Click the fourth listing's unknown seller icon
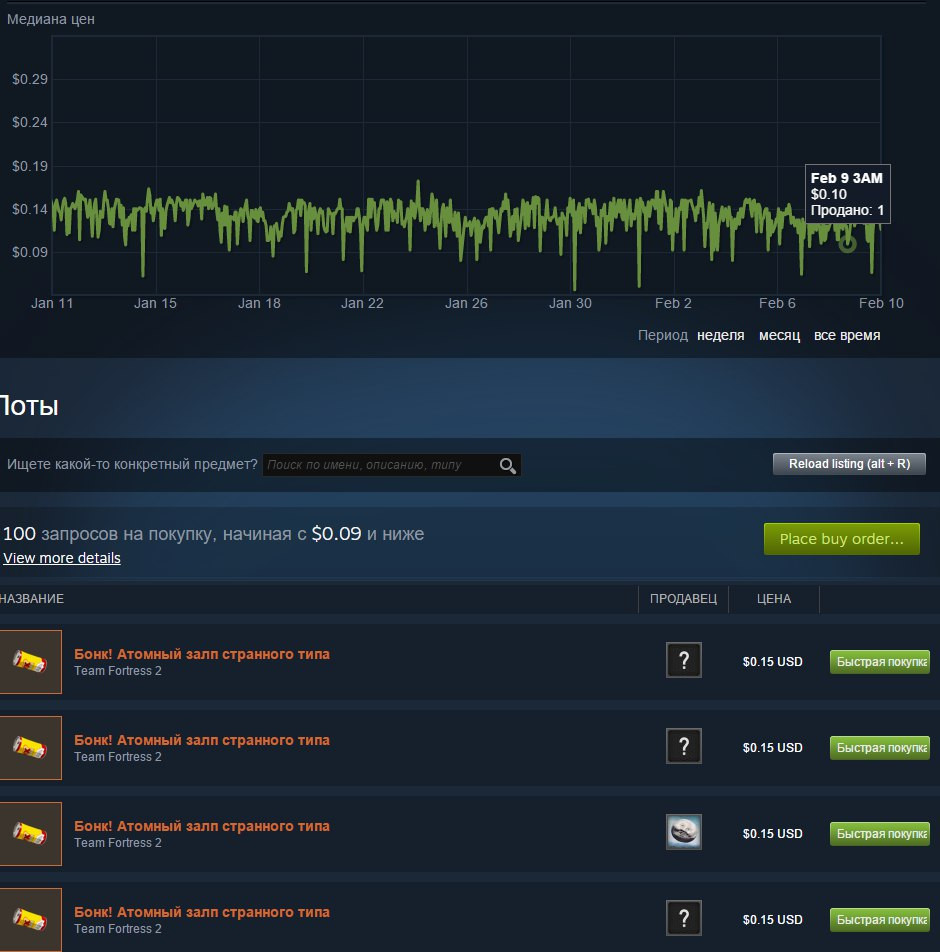The width and height of the screenshot is (940, 952). coord(684,918)
